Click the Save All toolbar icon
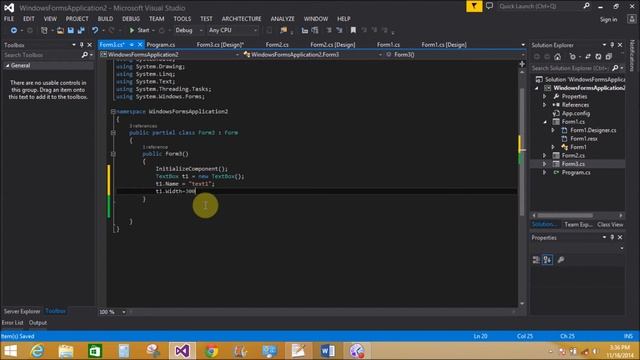The width and height of the screenshot is (640, 360). pos(81,30)
